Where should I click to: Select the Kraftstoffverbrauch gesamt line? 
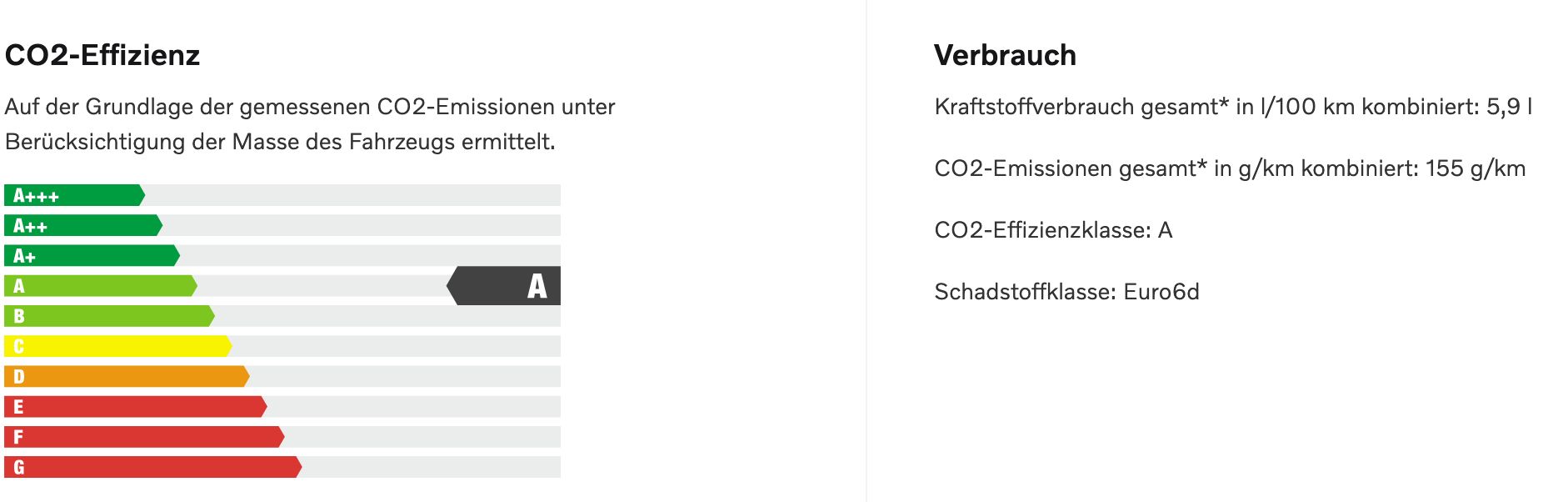[x=1233, y=107]
